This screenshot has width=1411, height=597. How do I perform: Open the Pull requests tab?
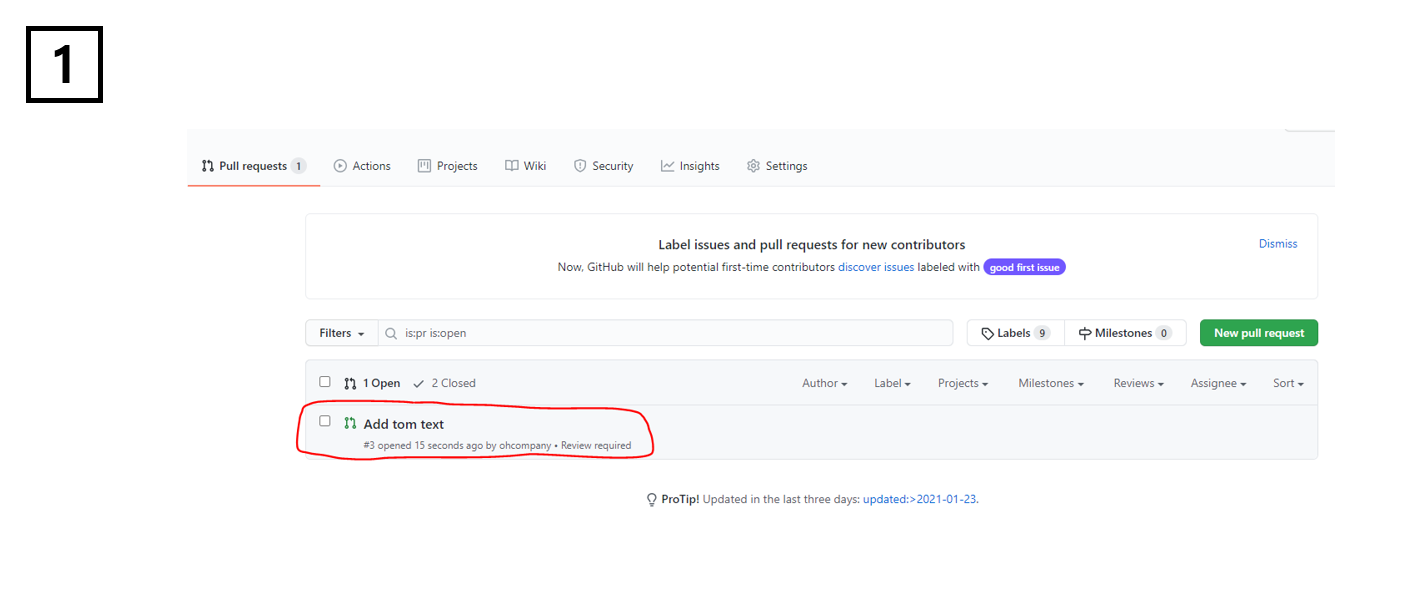coord(253,166)
